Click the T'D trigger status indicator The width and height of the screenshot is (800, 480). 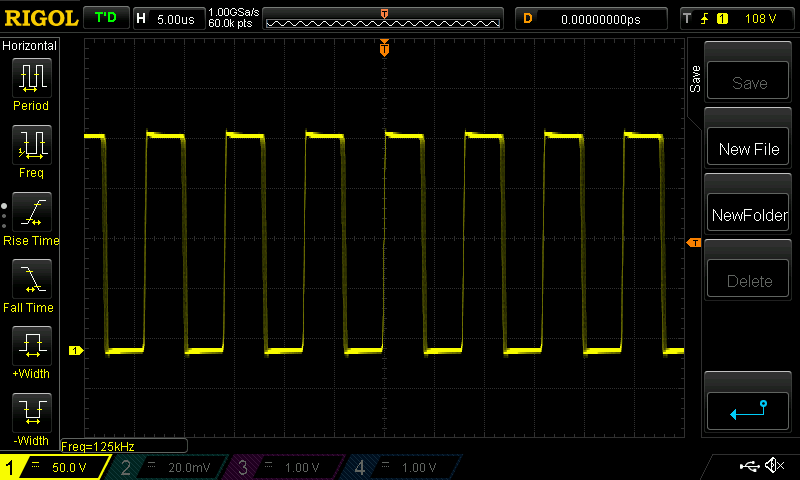tap(106, 18)
